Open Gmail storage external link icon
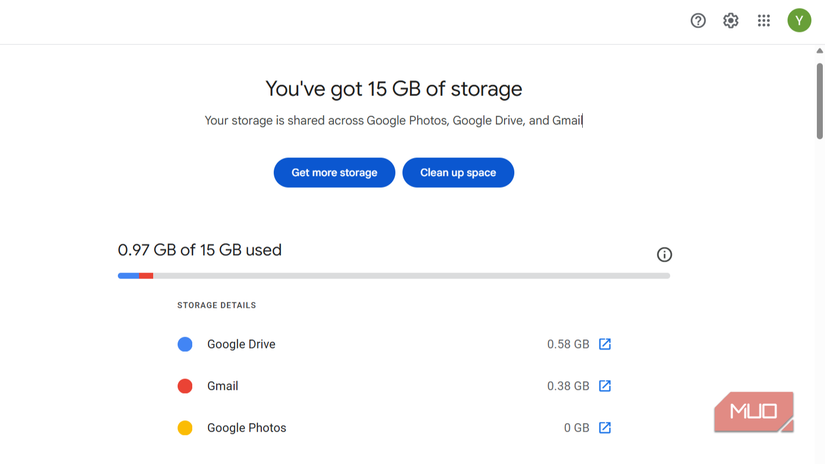 click(605, 386)
